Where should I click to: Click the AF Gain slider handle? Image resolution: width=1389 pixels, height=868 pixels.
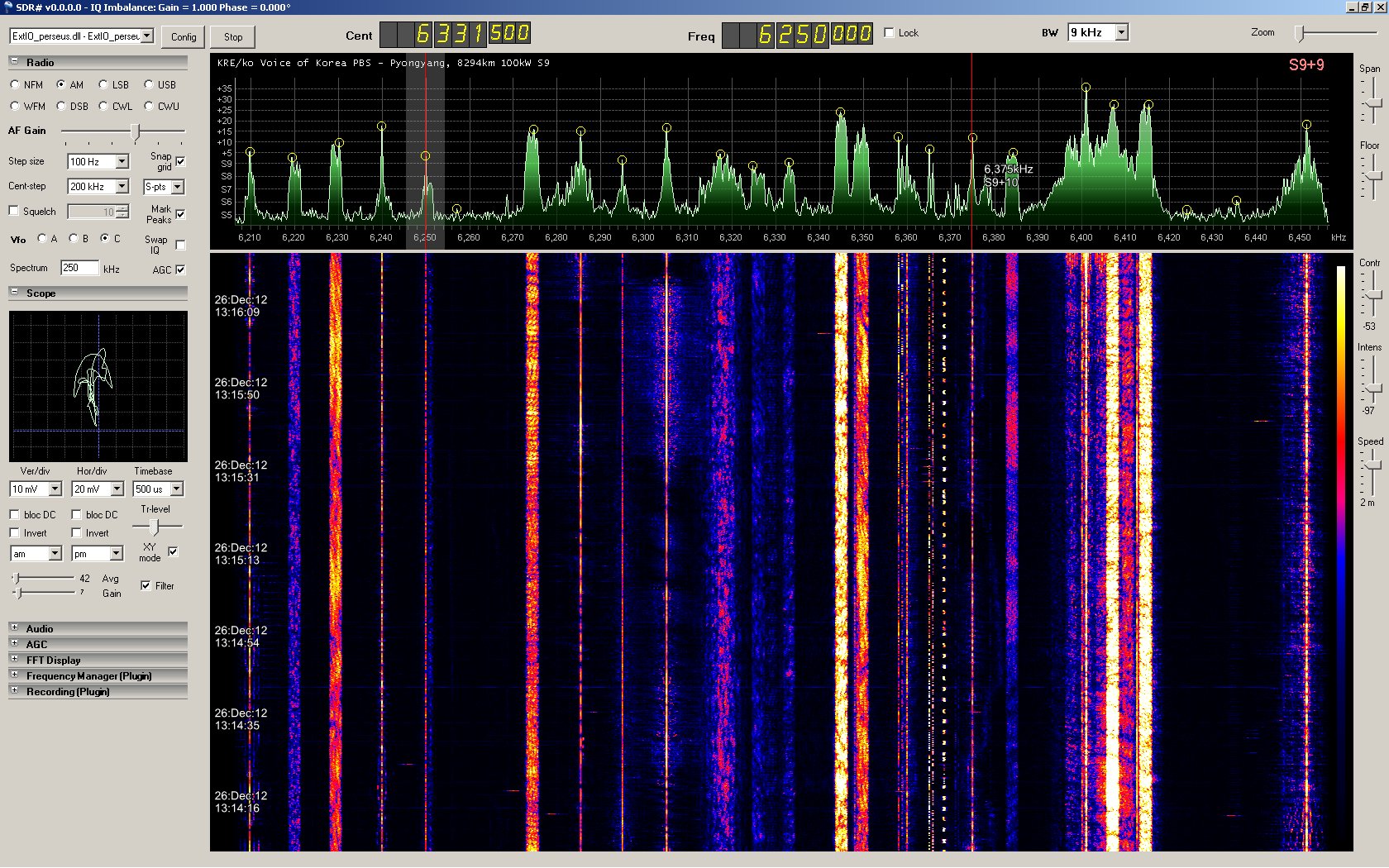(136, 131)
